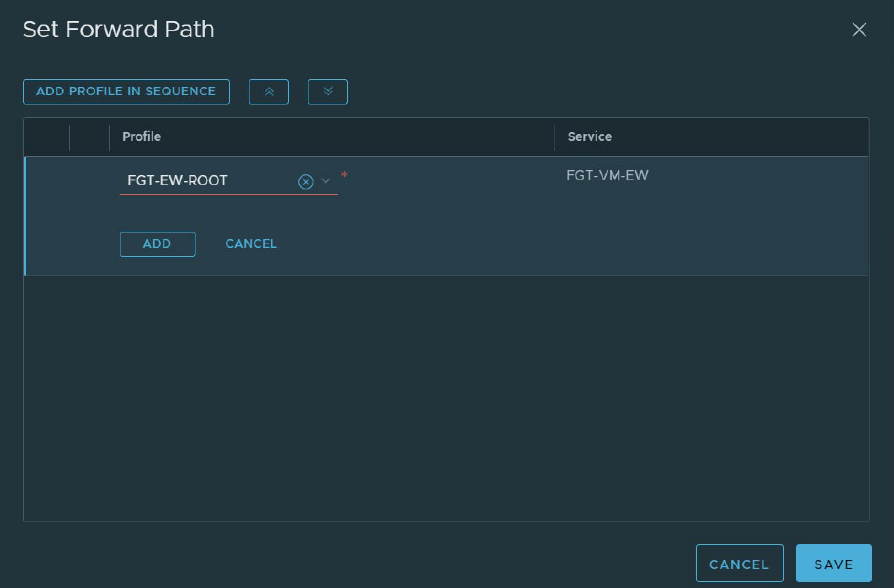Screen dimensions: 894x588
Task: Cancel the profile row edit
Action: tap(251, 244)
